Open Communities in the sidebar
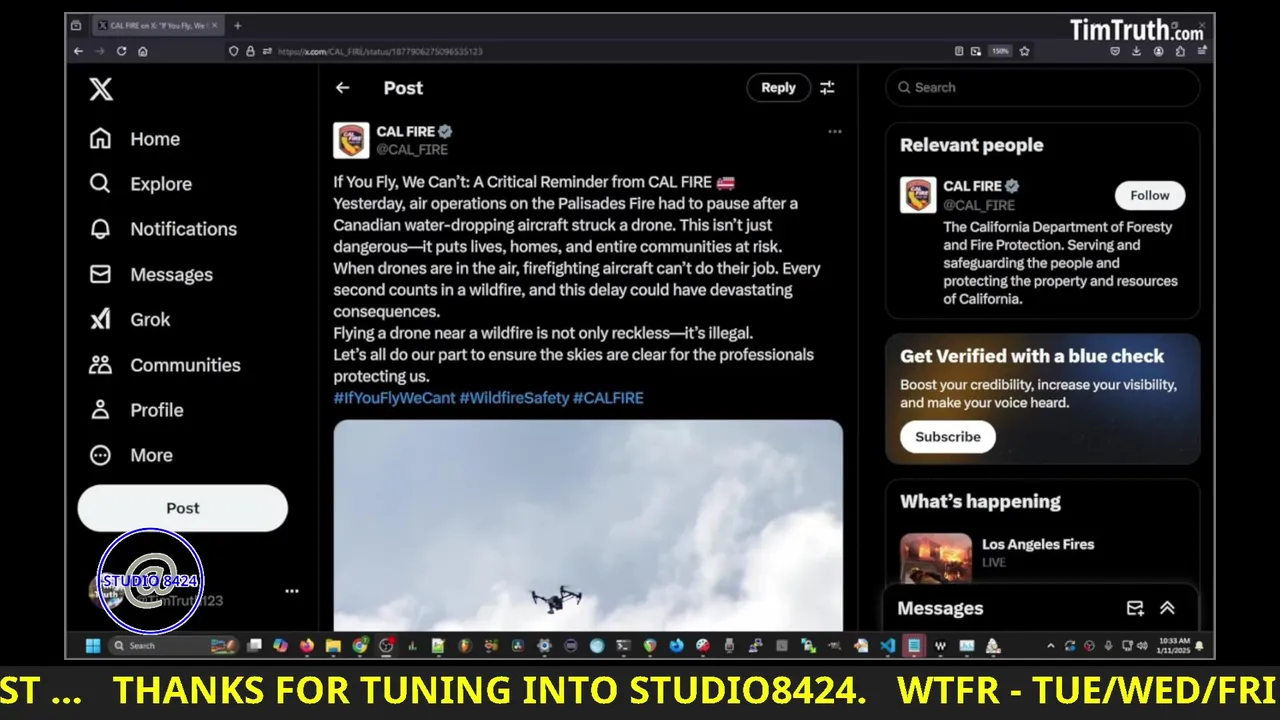Image resolution: width=1280 pixels, height=720 pixels. (x=165, y=365)
